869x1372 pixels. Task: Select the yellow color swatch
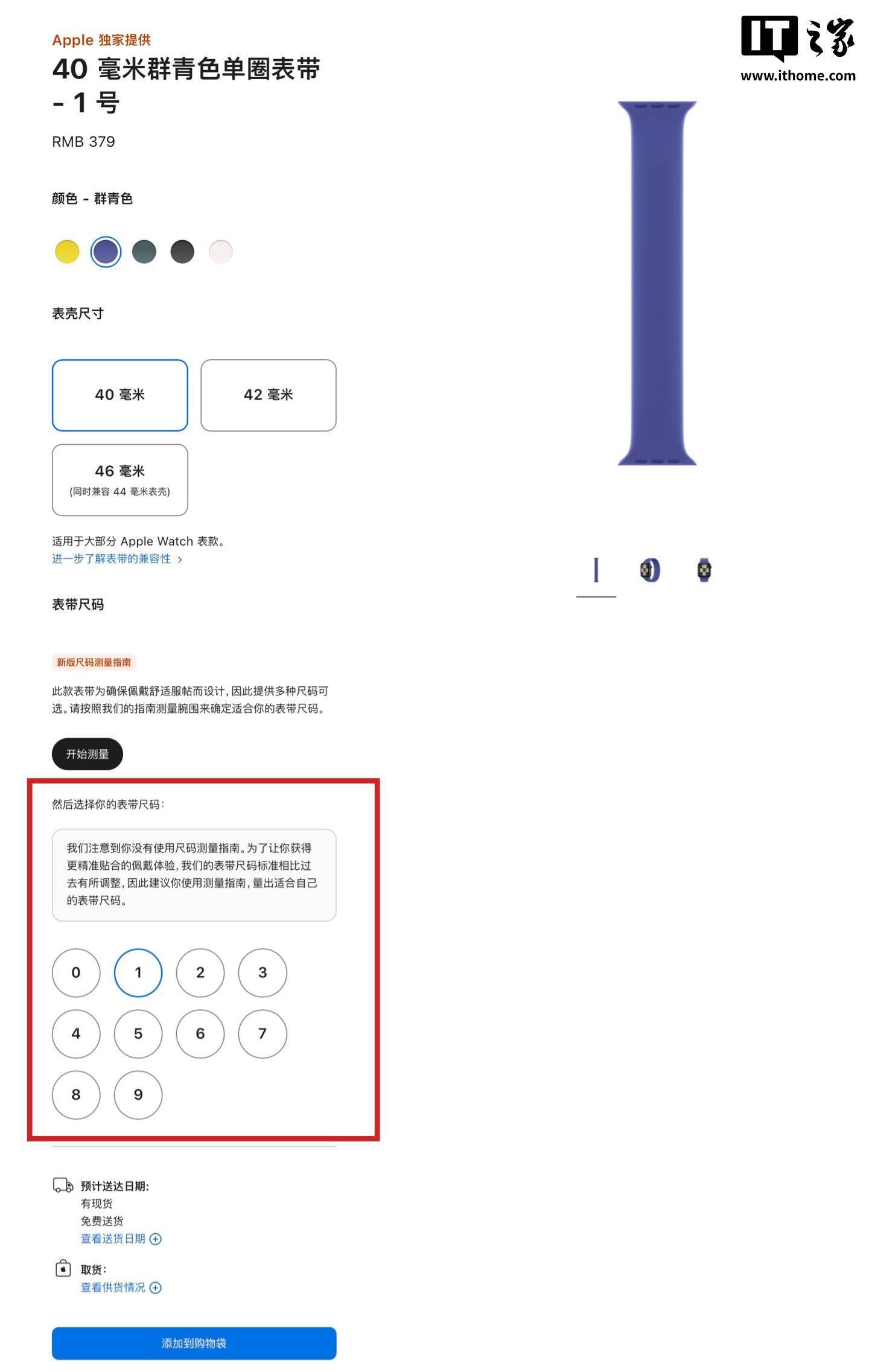(x=67, y=252)
